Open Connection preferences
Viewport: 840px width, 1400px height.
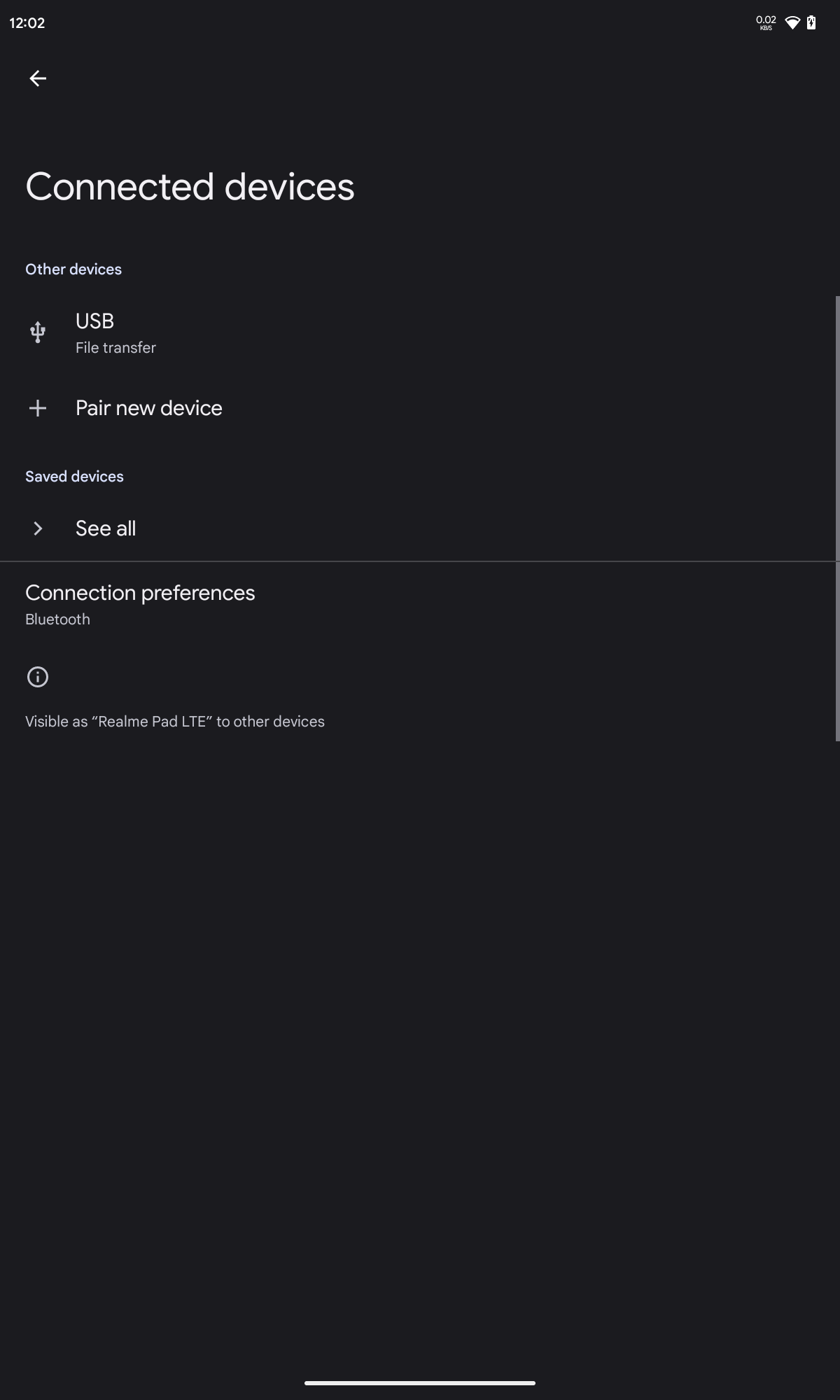tap(140, 593)
